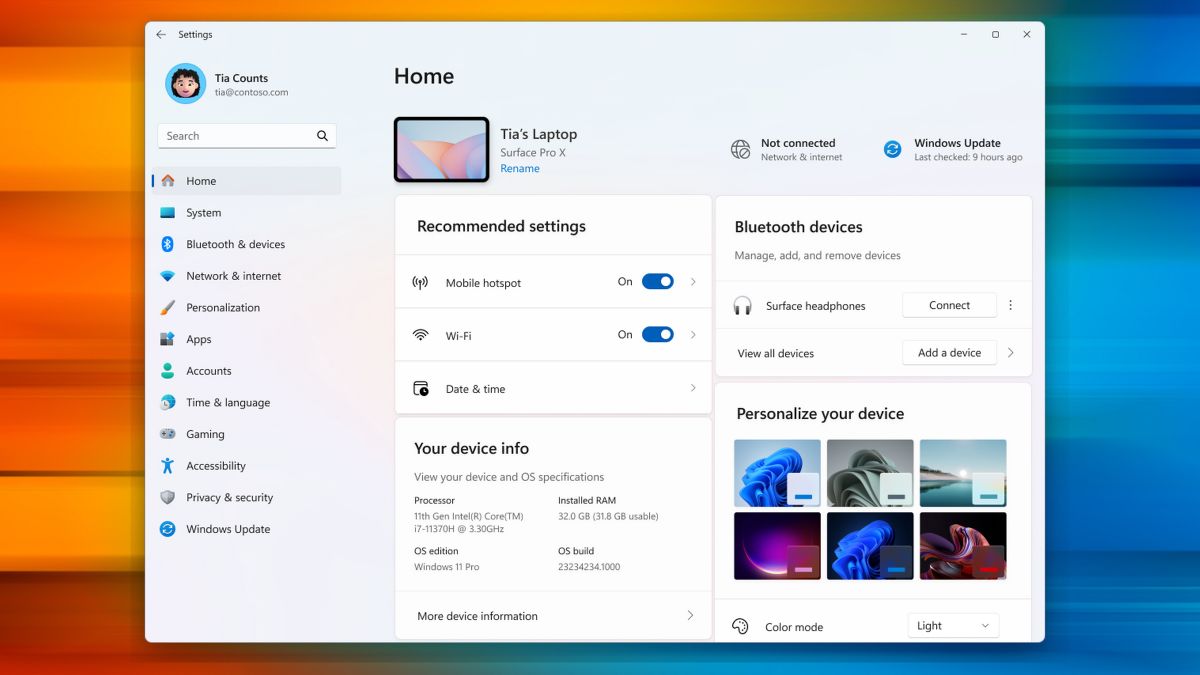Toggle Mobile hotspot off

coord(657,281)
